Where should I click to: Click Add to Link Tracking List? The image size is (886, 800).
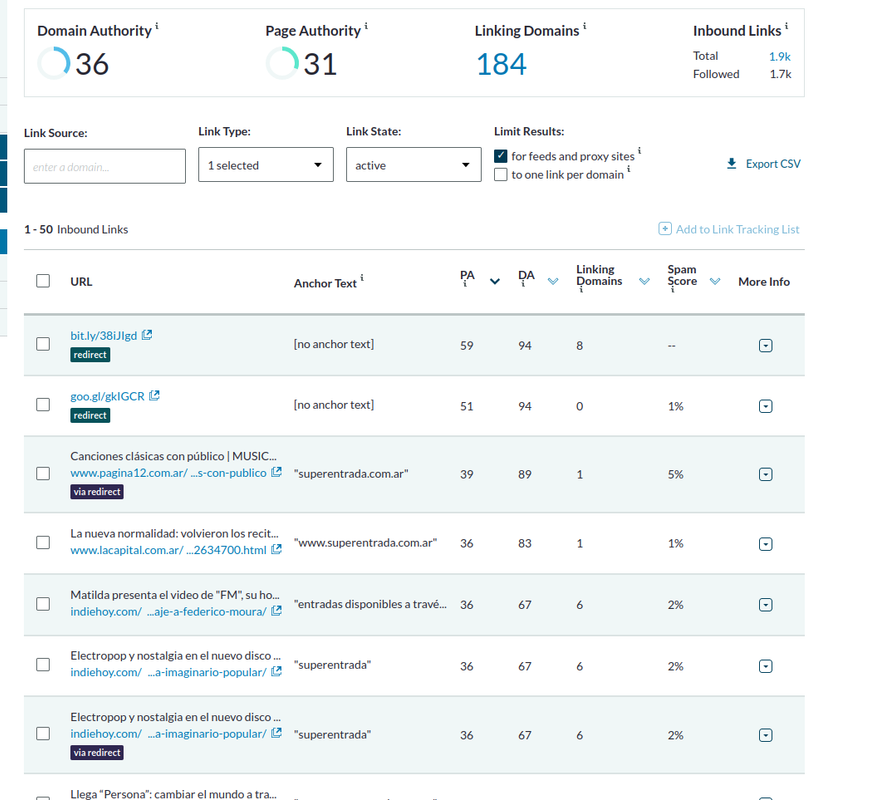coord(737,229)
